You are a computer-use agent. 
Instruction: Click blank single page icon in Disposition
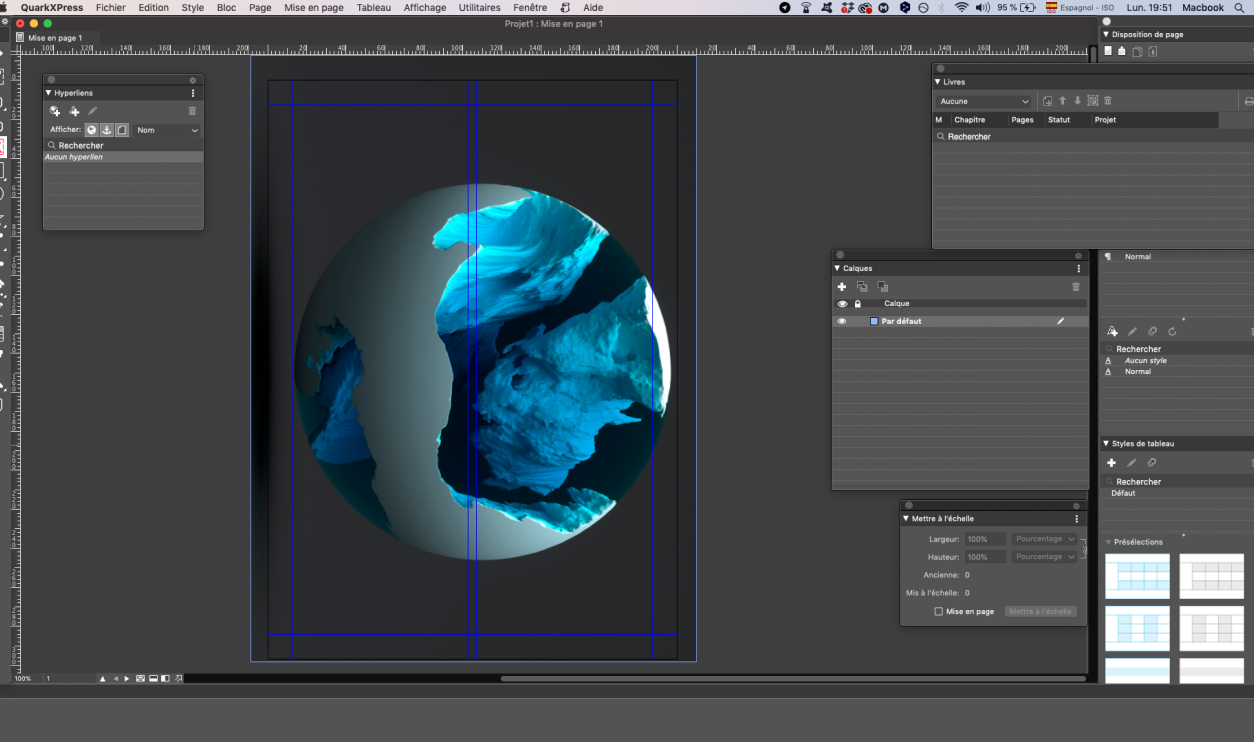click(1108, 51)
